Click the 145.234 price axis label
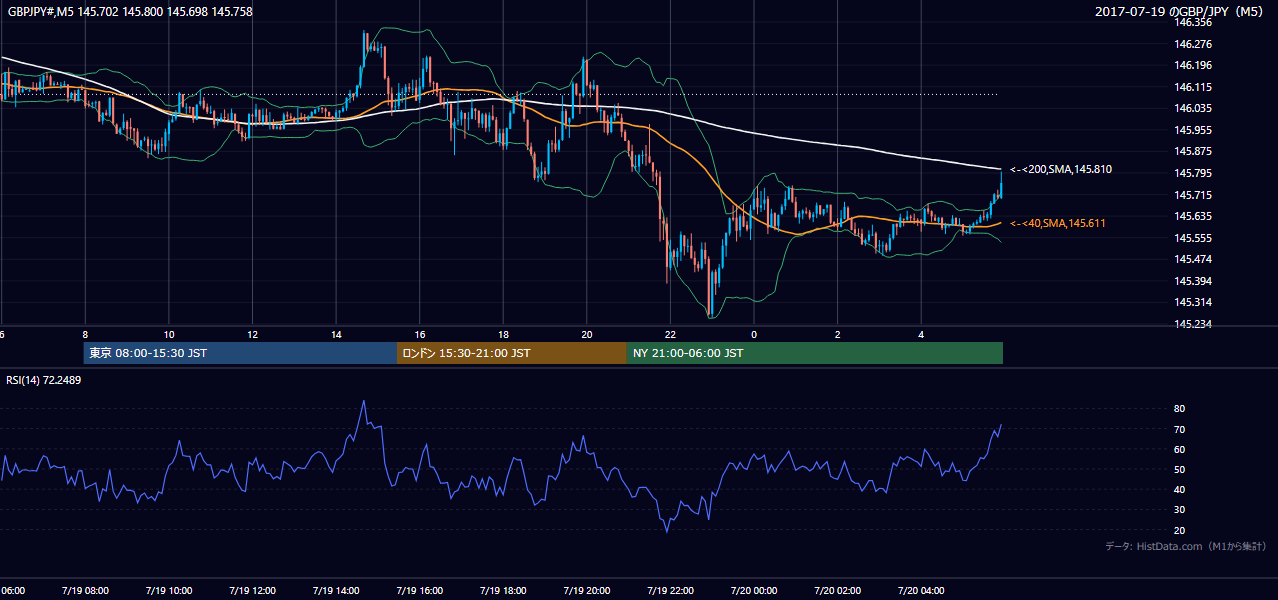The image size is (1278, 600). 1193,324
